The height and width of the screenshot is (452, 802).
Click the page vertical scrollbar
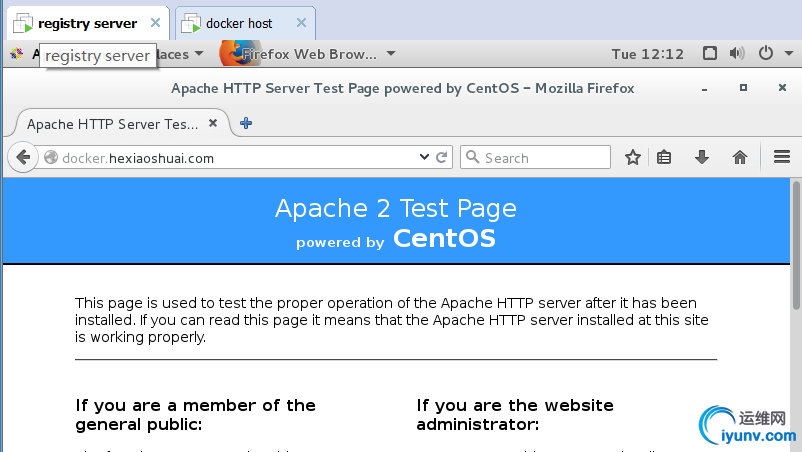[796, 244]
